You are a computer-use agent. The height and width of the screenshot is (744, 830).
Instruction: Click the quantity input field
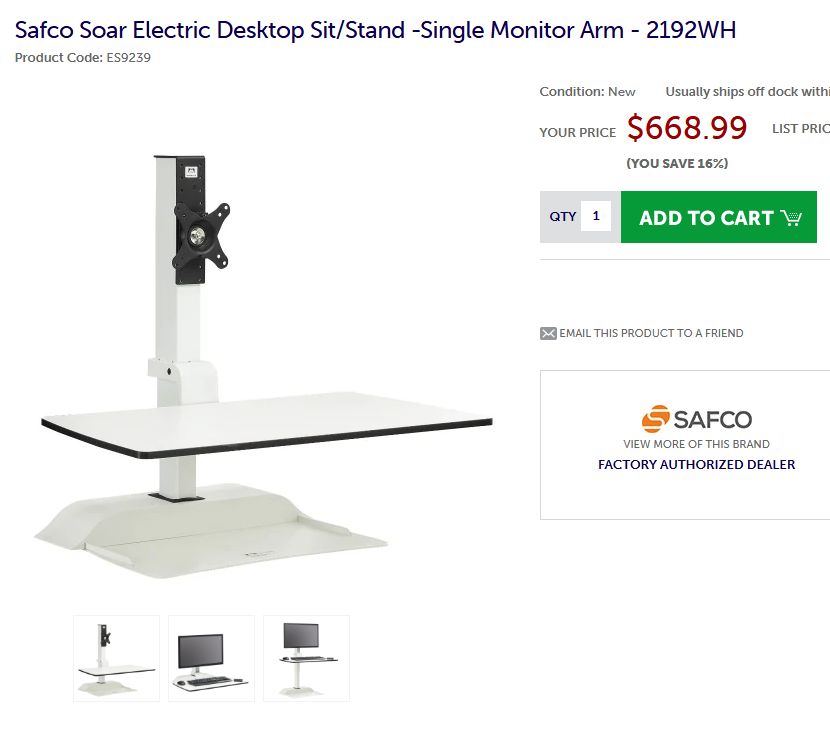point(596,216)
